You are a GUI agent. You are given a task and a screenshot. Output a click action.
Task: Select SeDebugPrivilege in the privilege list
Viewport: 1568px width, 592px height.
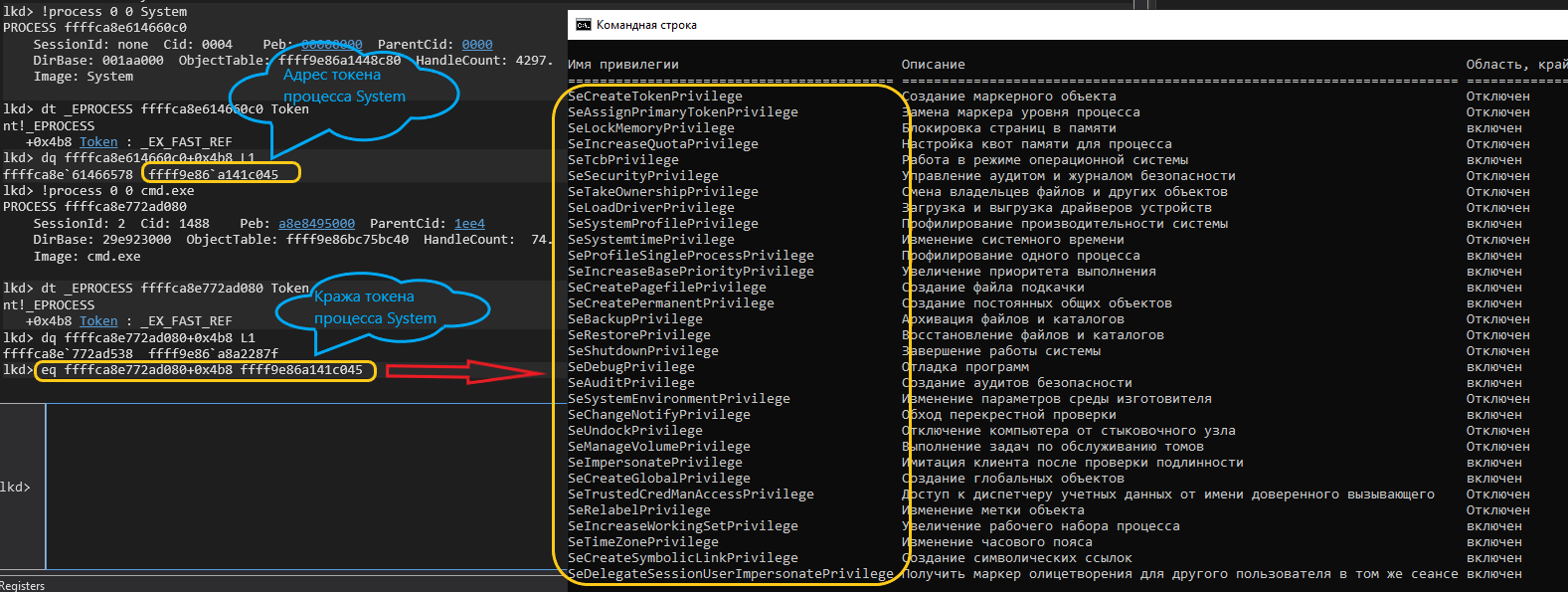pyautogui.click(x=631, y=367)
